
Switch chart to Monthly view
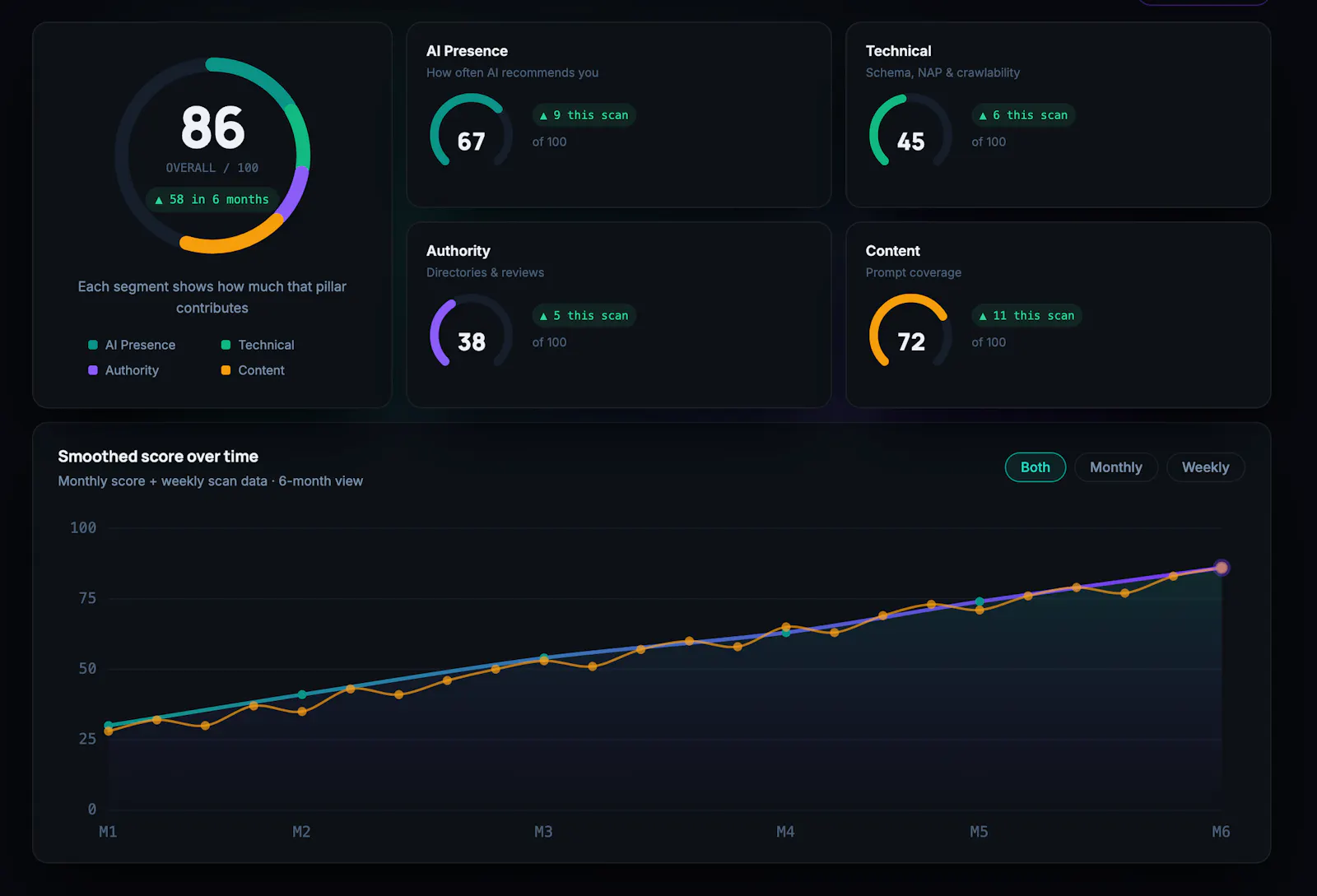point(1115,467)
